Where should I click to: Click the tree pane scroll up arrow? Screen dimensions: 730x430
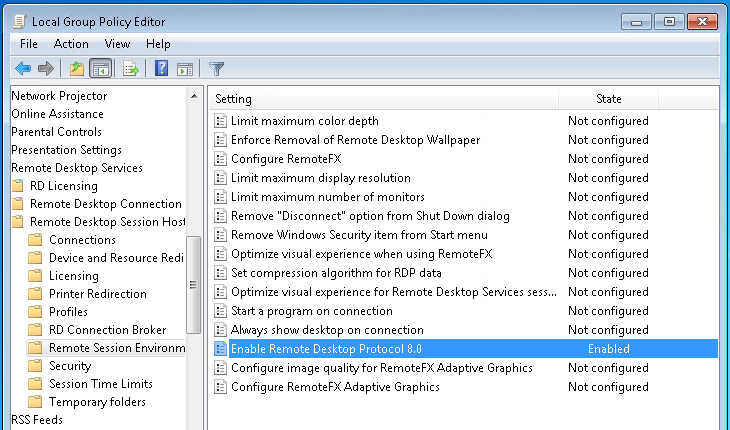(194, 96)
